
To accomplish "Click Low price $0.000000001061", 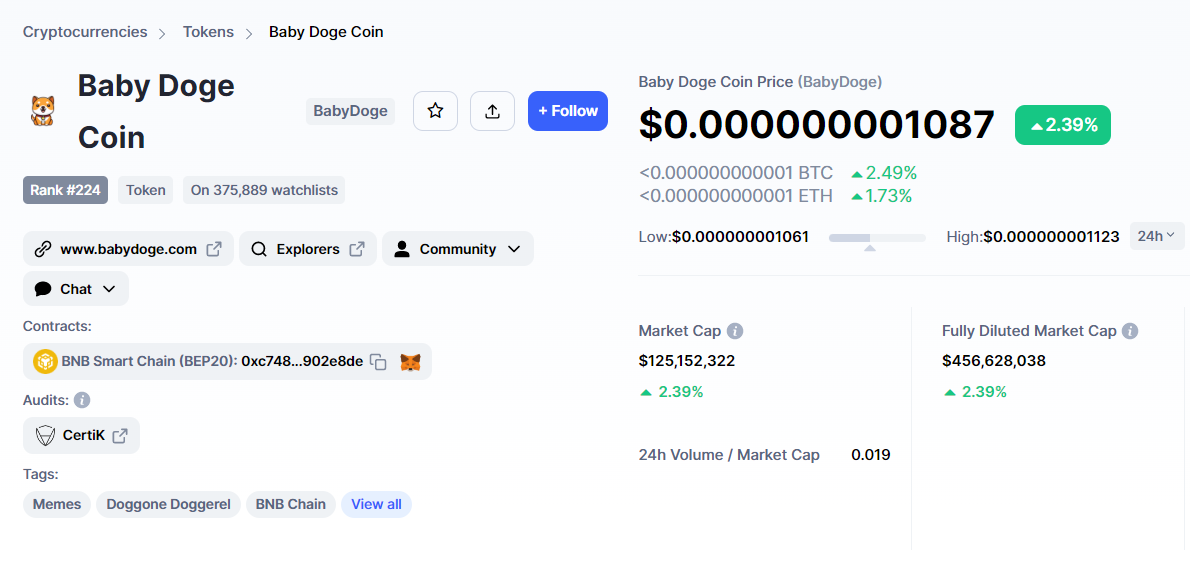I will (740, 237).
